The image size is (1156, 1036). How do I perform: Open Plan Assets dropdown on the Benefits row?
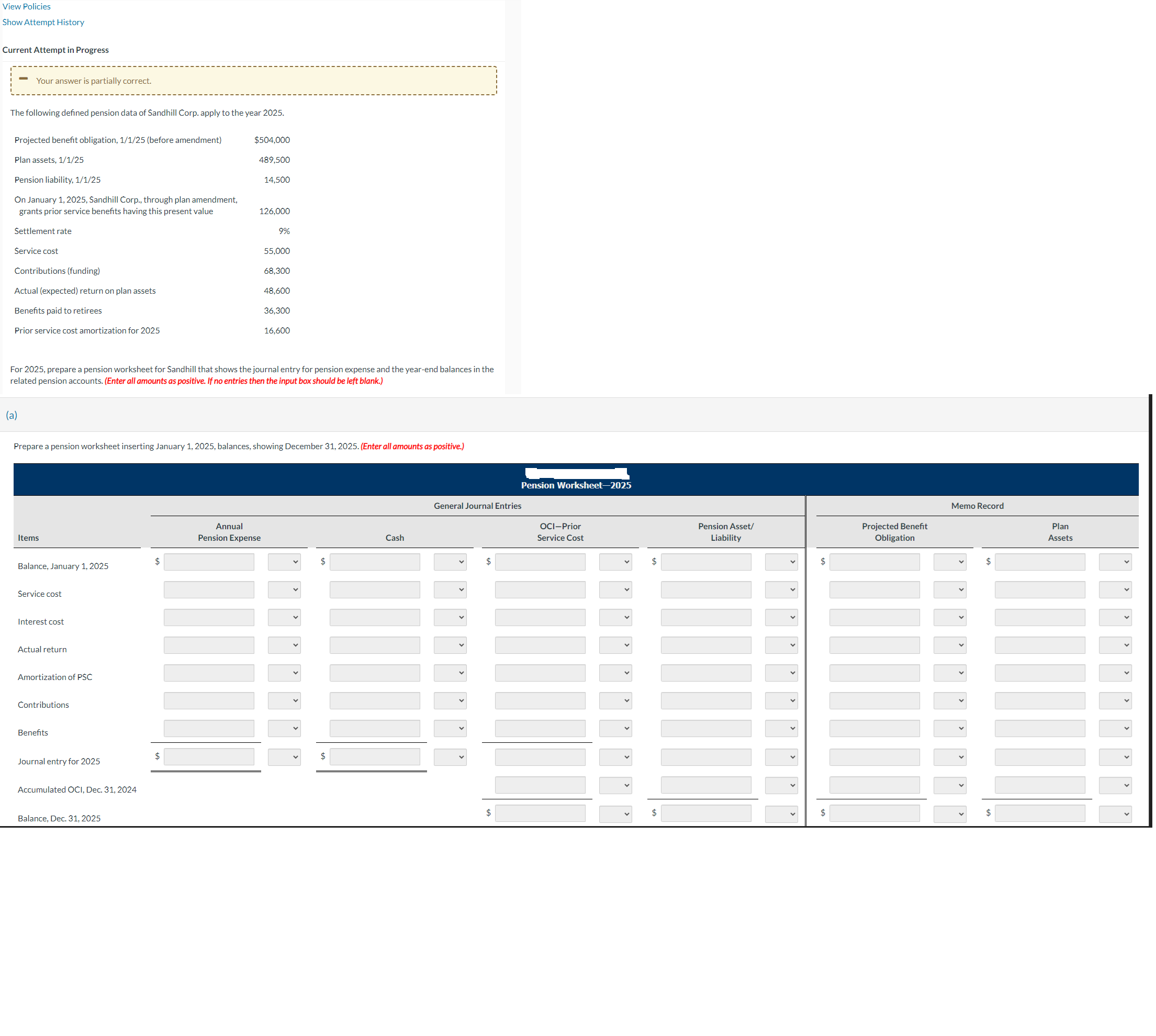(1115, 728)
